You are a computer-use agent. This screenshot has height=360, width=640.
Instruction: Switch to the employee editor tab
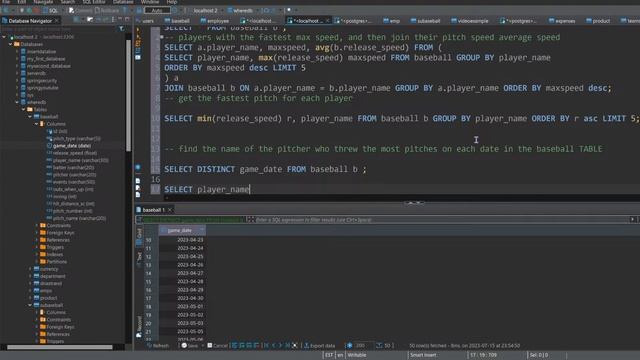click(215, 21)
